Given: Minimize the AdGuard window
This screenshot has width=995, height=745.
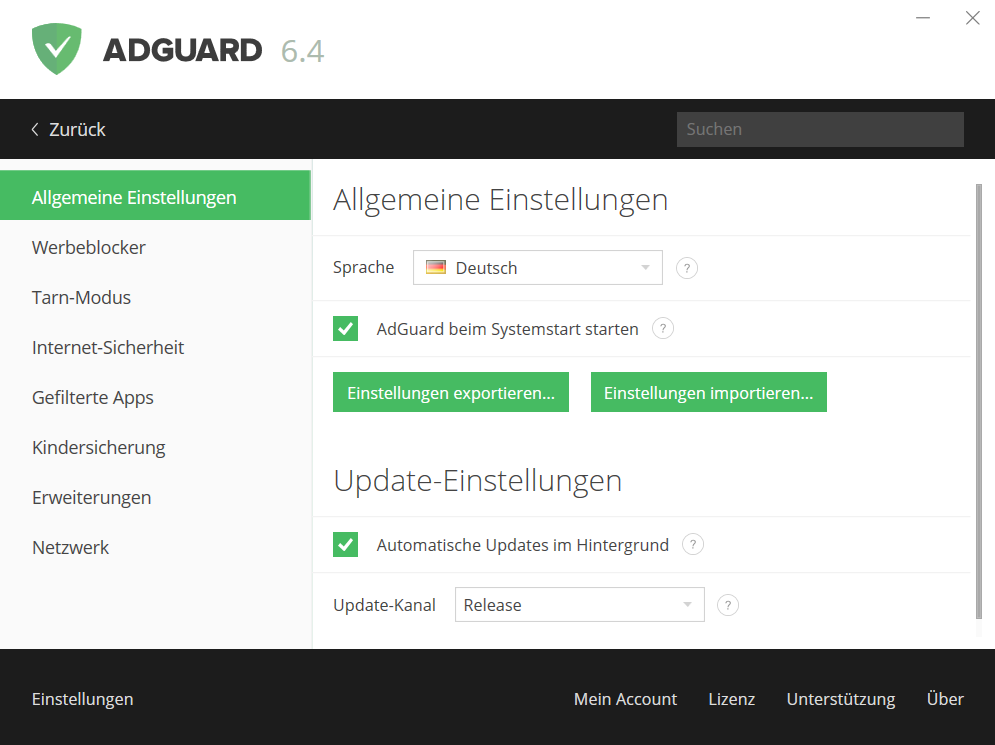Looking at the screenshot, I should point(923,18).
